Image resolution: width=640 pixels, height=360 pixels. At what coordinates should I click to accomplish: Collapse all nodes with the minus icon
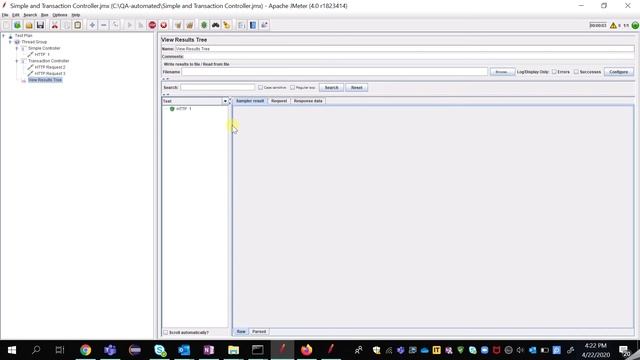point(104,25)
